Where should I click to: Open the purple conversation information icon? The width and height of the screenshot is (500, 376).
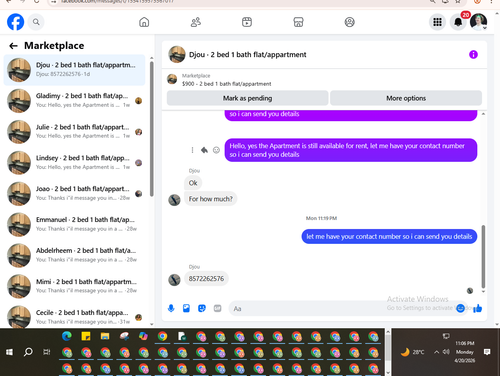[x=473, y=54]
